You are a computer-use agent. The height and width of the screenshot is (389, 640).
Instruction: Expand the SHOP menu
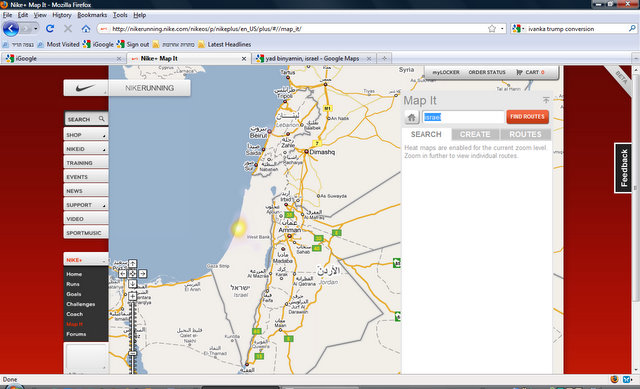coord(86,135)
